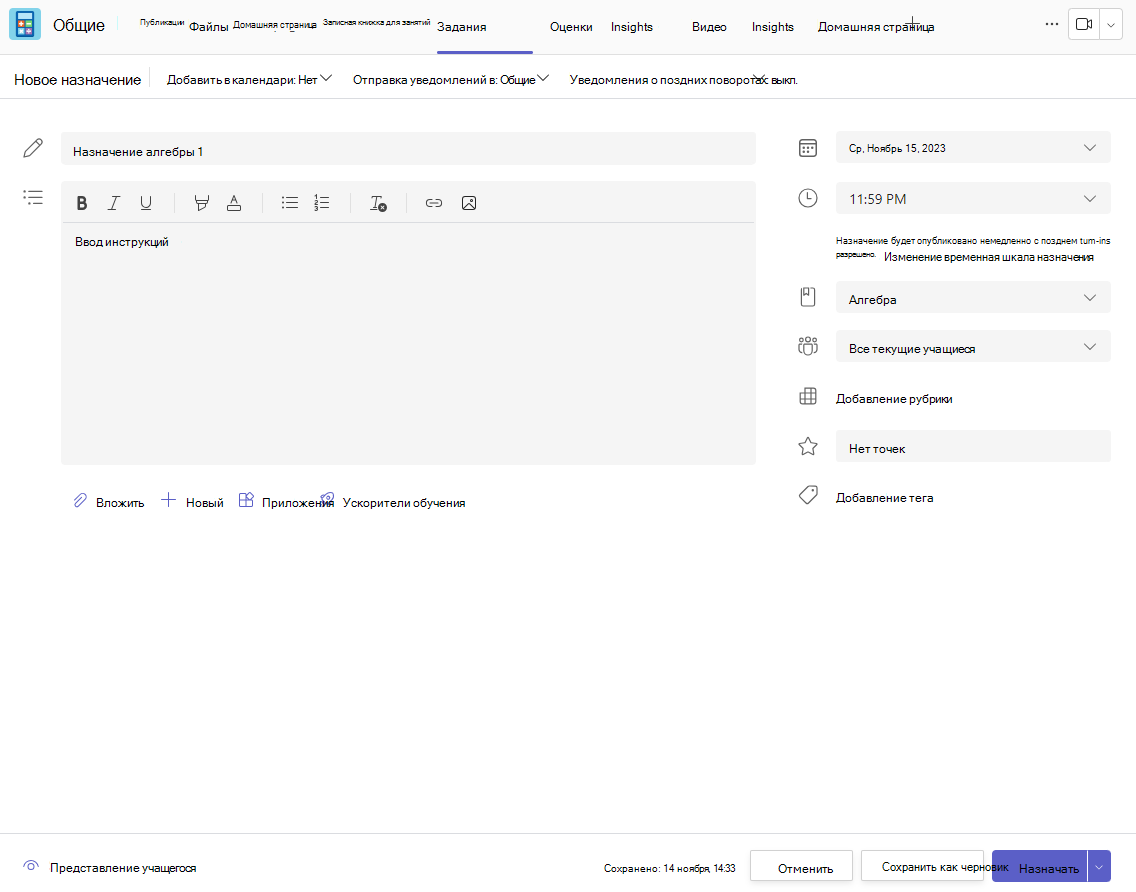The width and height of the screenshot is (1136, 892).
Task: Click the underline text icon
Action: (x=146, y=204)
